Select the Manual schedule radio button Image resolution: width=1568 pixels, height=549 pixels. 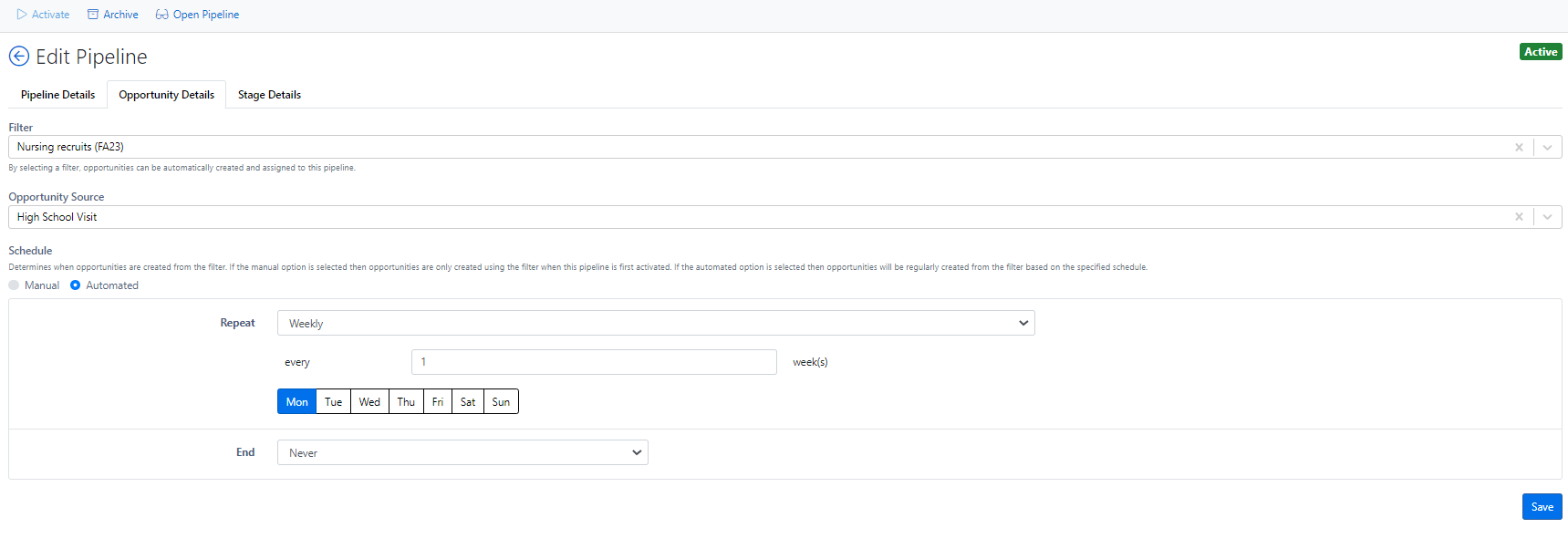pyautogui.click(x=14, y=285)
